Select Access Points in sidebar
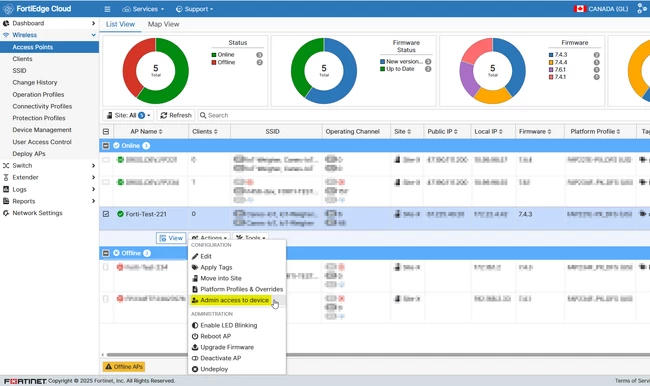The width and height of the screenshot is (650, 386). coord(49,47)
